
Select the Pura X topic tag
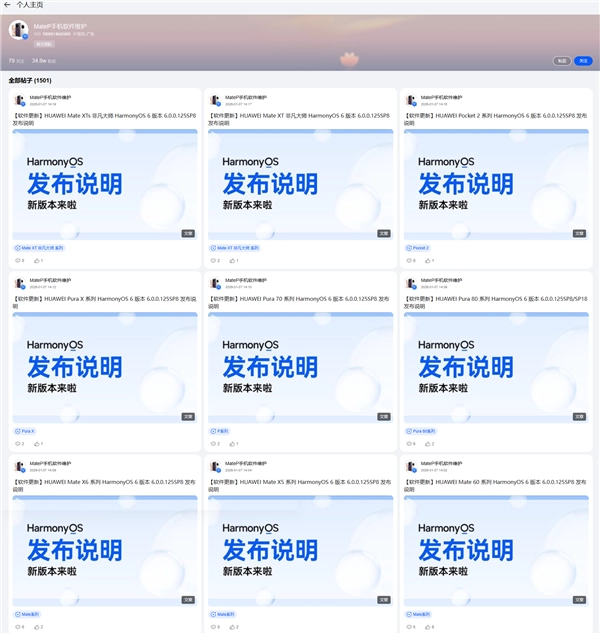[25, 431]
